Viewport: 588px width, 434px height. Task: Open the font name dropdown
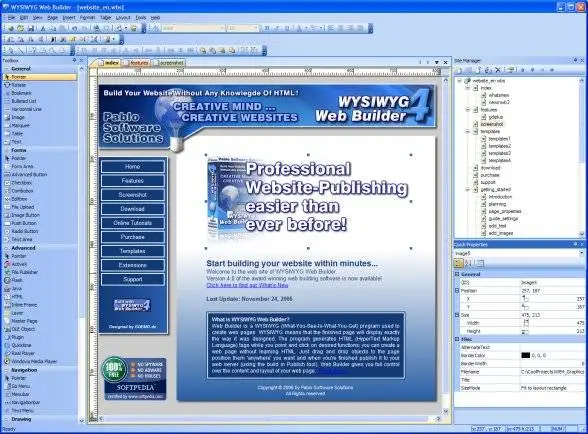pos(222,28)
